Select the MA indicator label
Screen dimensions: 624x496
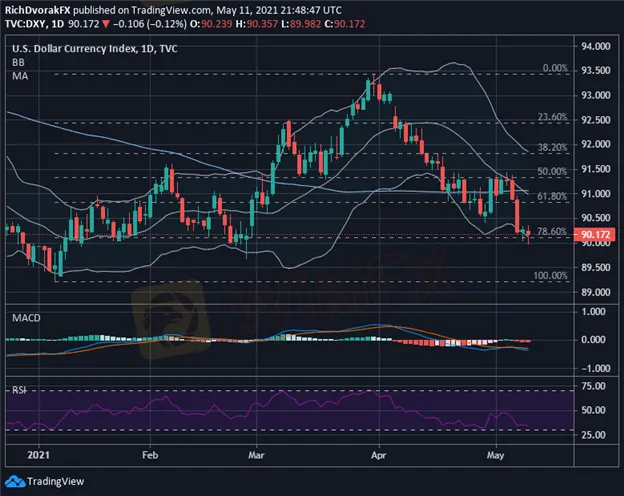(17, 75)
